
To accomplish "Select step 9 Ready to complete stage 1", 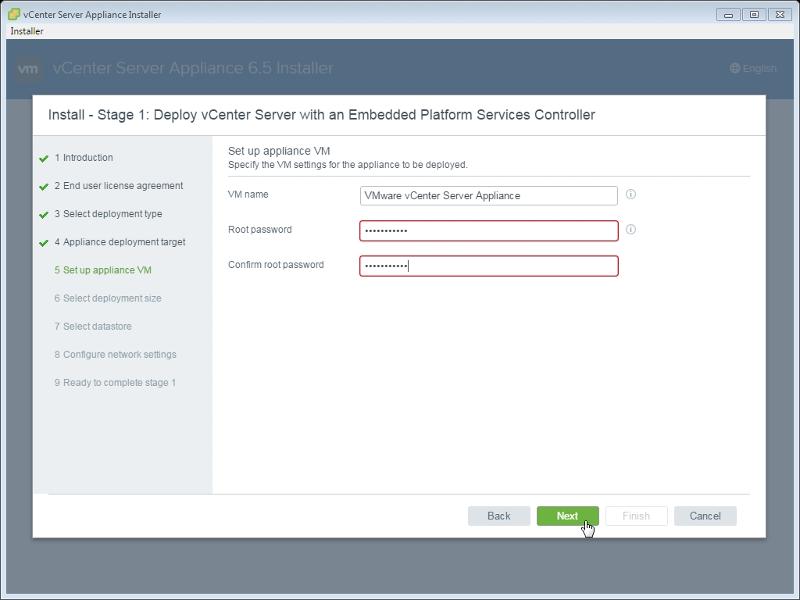I will coord(115,382).
